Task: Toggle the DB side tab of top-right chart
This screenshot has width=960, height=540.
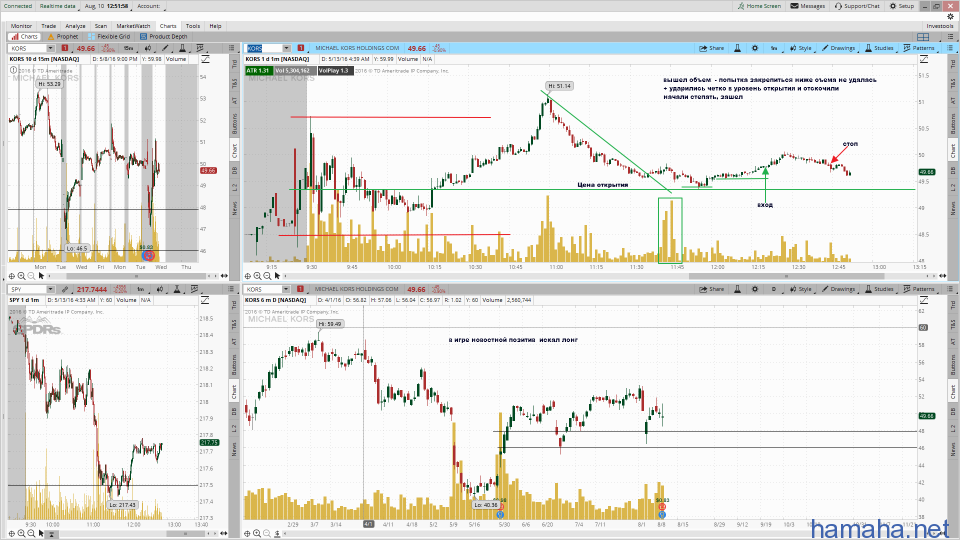Action: pyautogui.click(x=953, y=170)
